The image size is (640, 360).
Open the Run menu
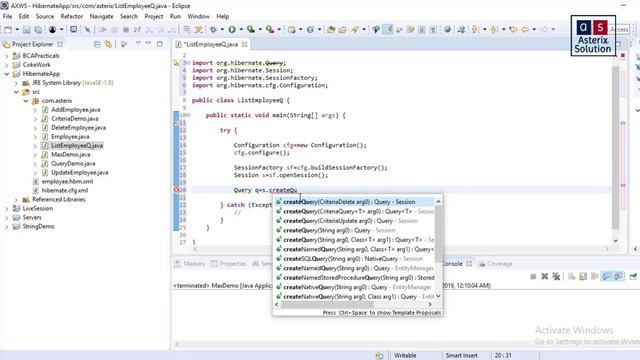pyautogui.click(x=175, y=16)
